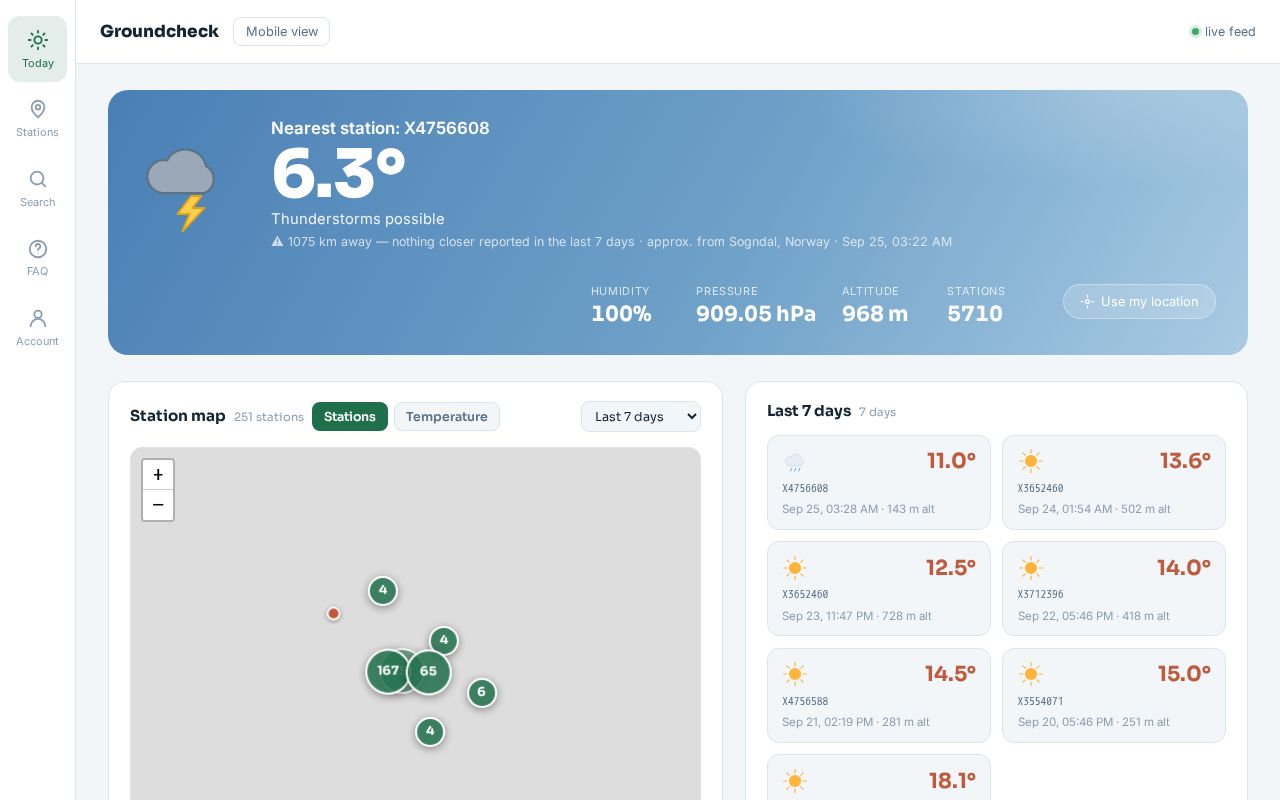Screen dimensions: 1280x800
Task: Click the rain cloud icon on the 11.0° card
Action: coord(795,462)
